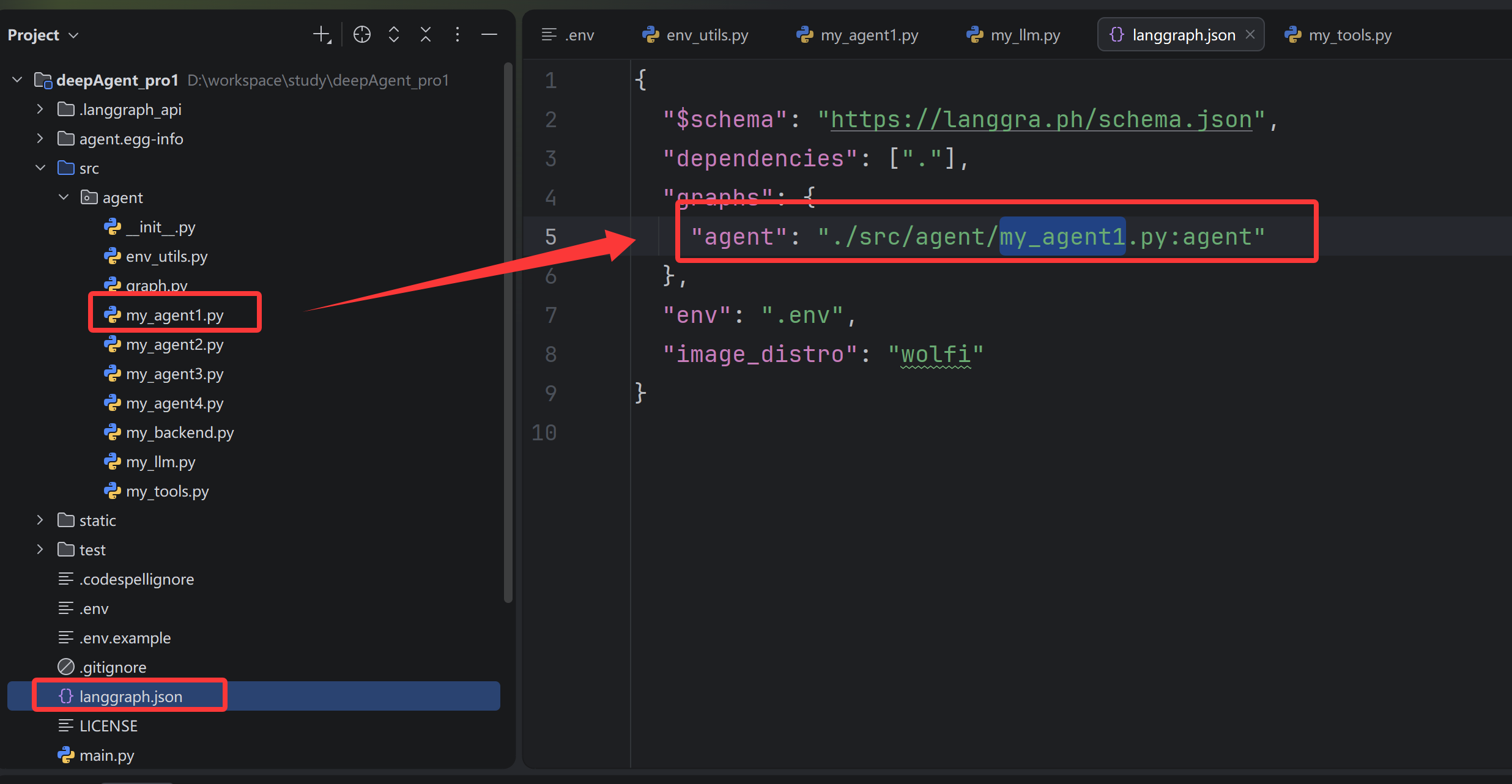Click the agent package folder icon
The height and width of the screenshot is (784, 1512).
pyautogui.click(x=89, y=197)
